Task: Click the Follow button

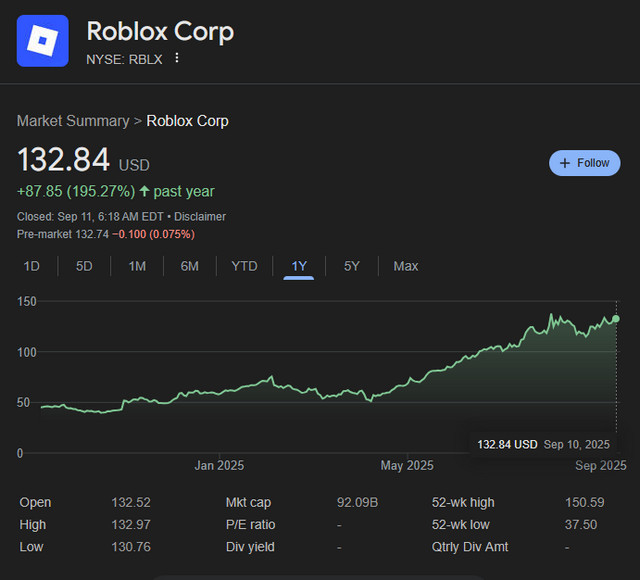Action: pyautogui.click(x=584, y=163)
